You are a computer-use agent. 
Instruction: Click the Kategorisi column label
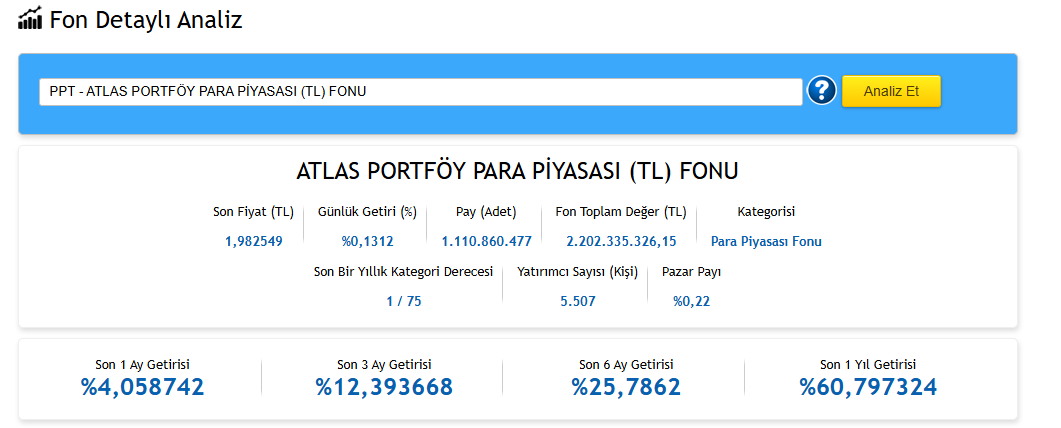coord(766,212)
